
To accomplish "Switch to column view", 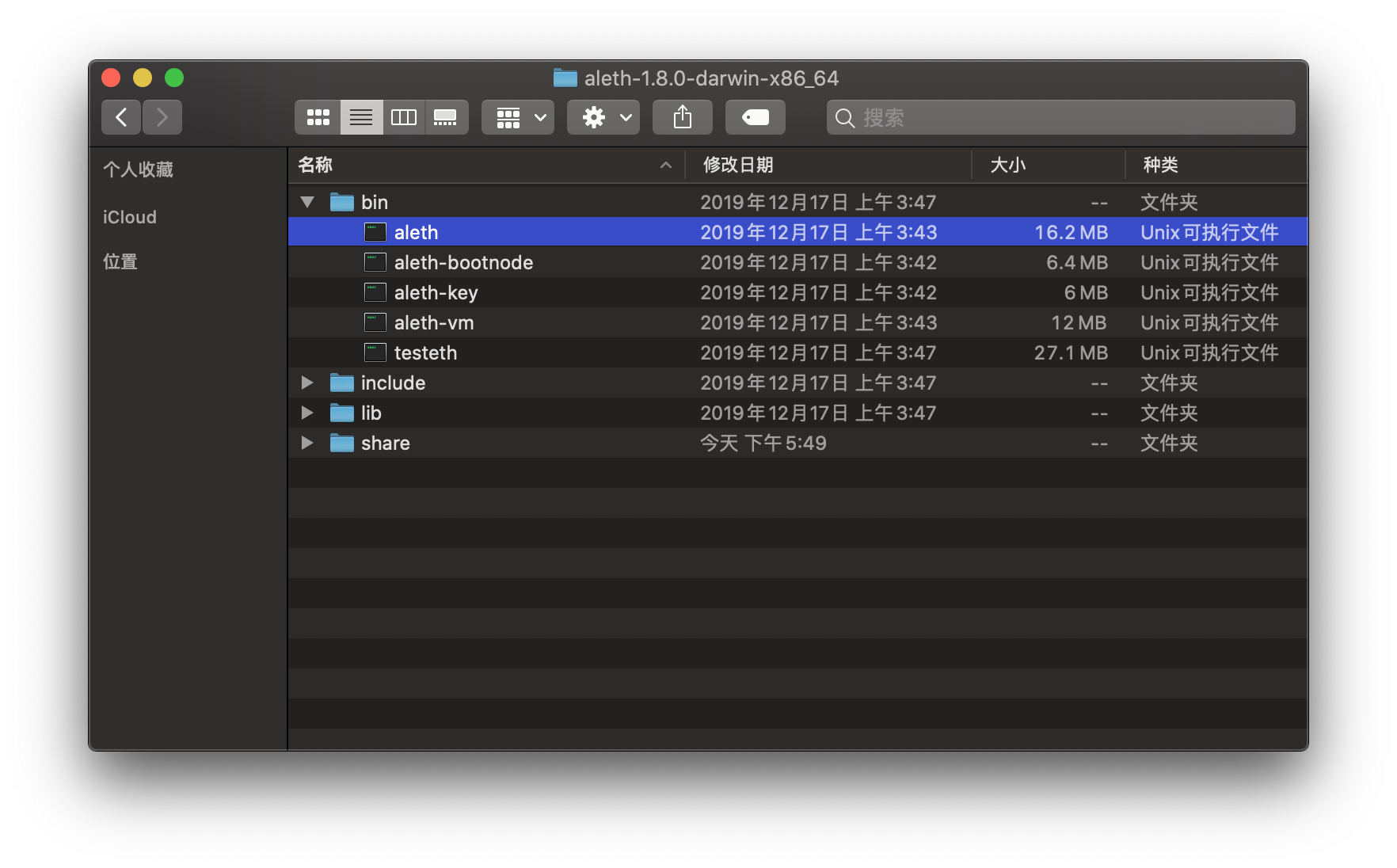I will pos(404,117).
